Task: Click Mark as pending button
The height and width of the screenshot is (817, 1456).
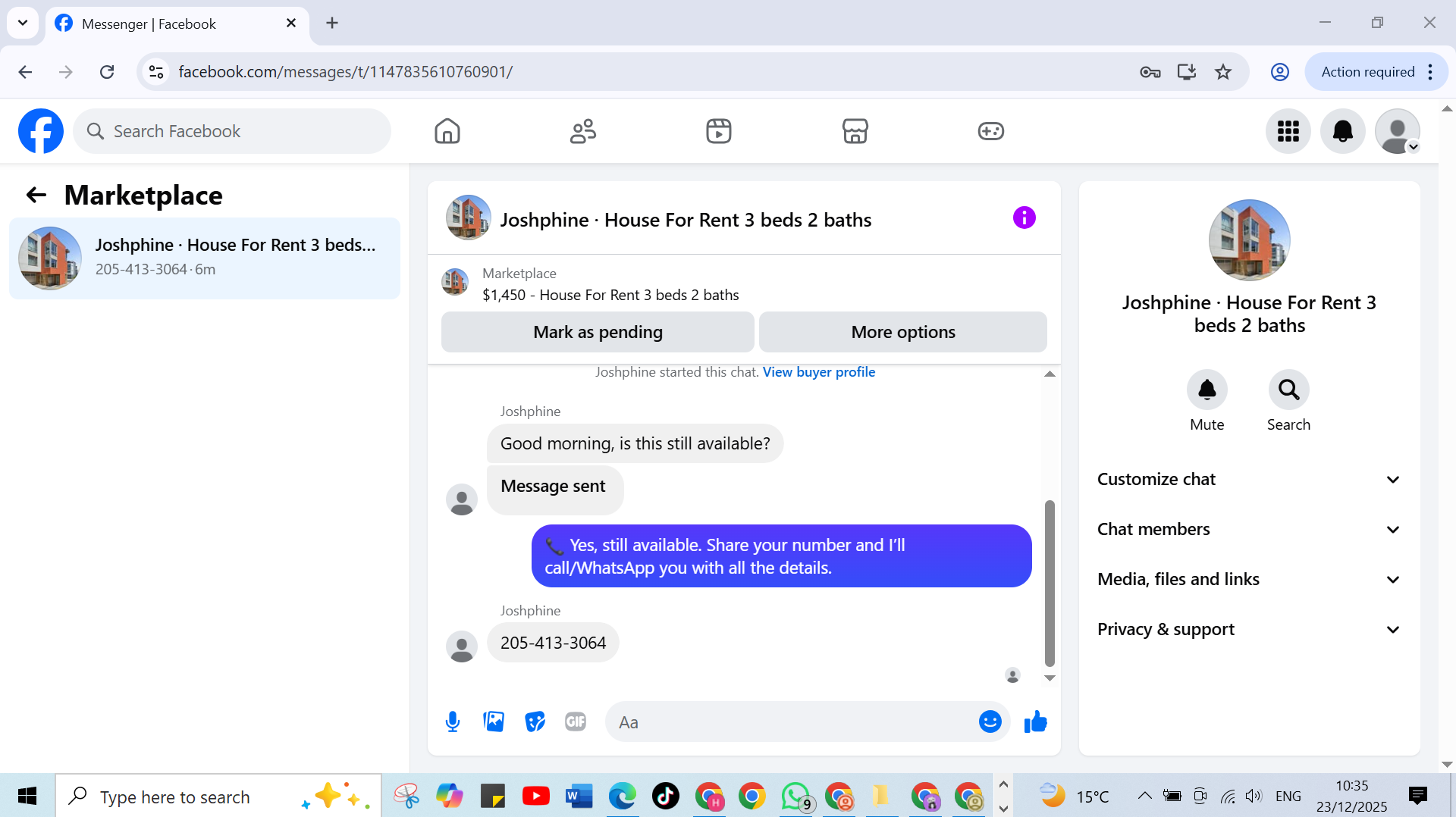Action: pyautogui.click(x=598, y=332)
